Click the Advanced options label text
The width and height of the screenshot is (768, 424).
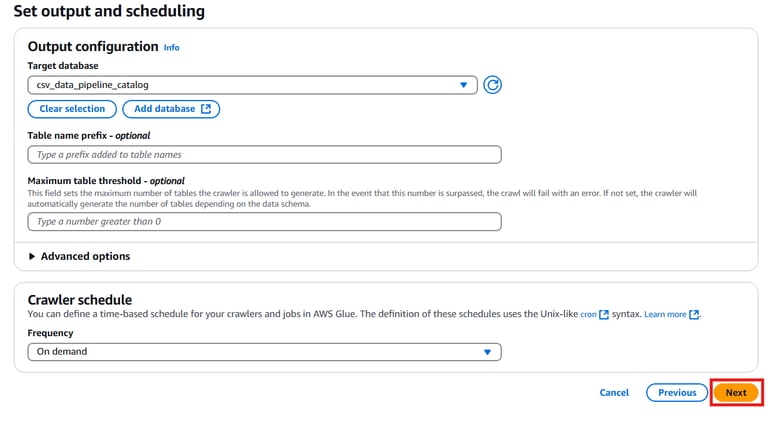[85, 257]
